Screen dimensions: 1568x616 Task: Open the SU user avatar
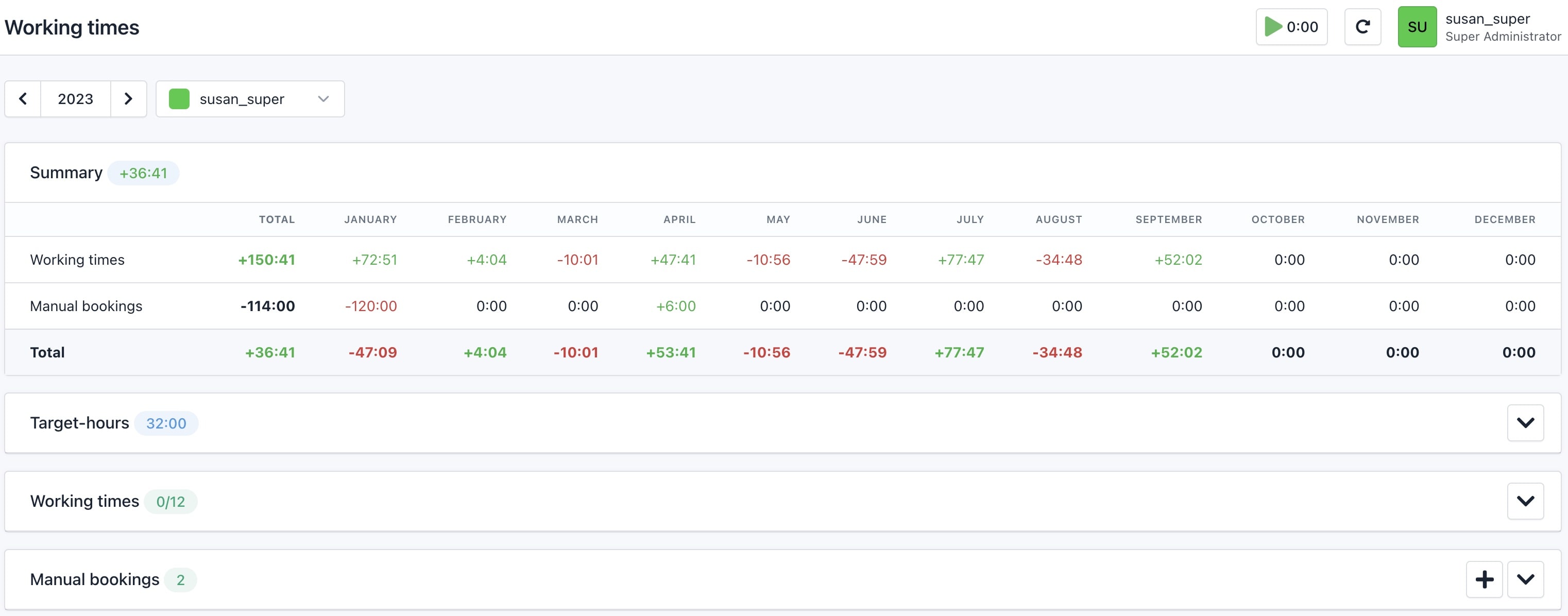pyautogui.click(x=1417, y=27)
